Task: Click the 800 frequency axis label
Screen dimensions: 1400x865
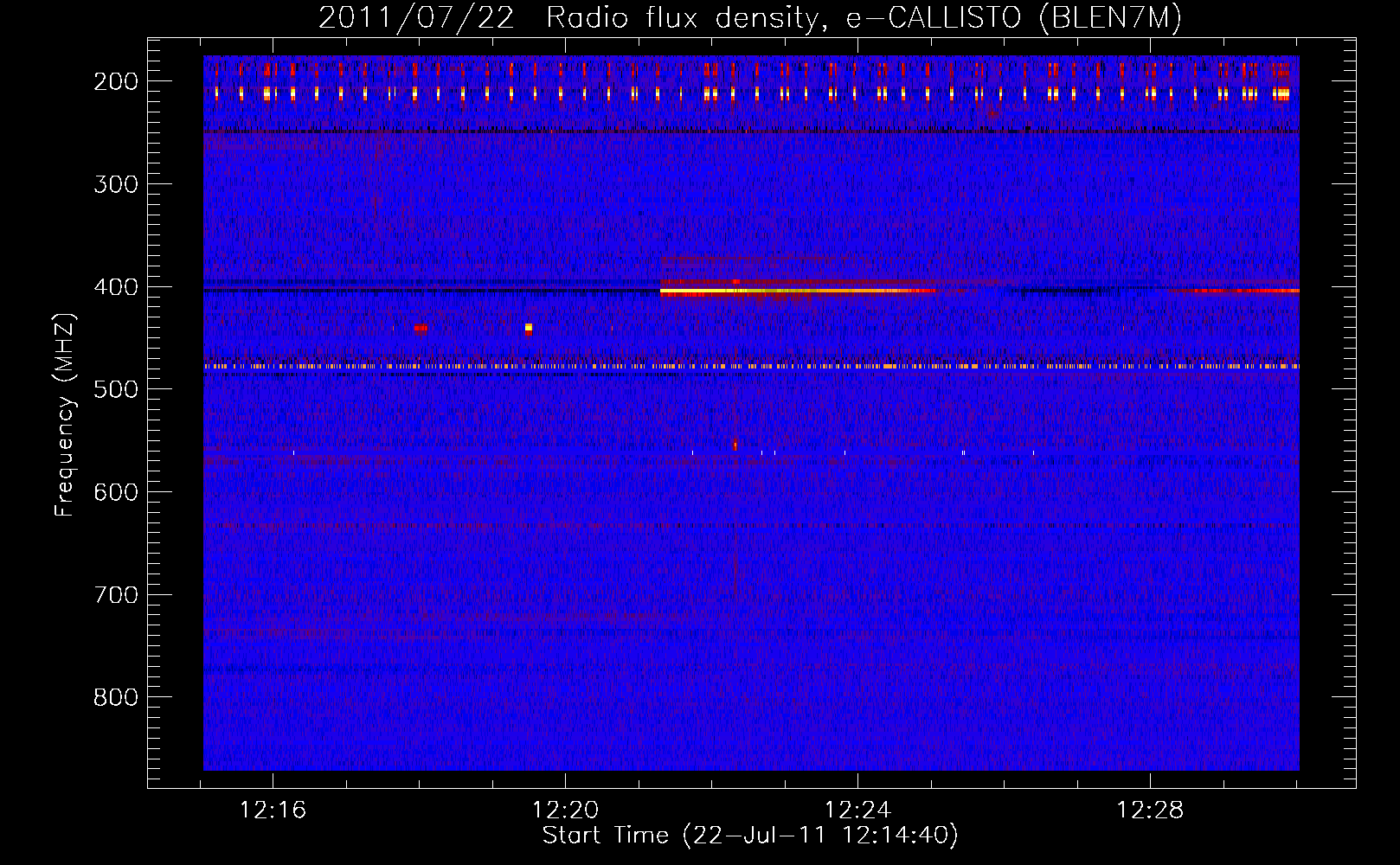Action: click(116, 697)
